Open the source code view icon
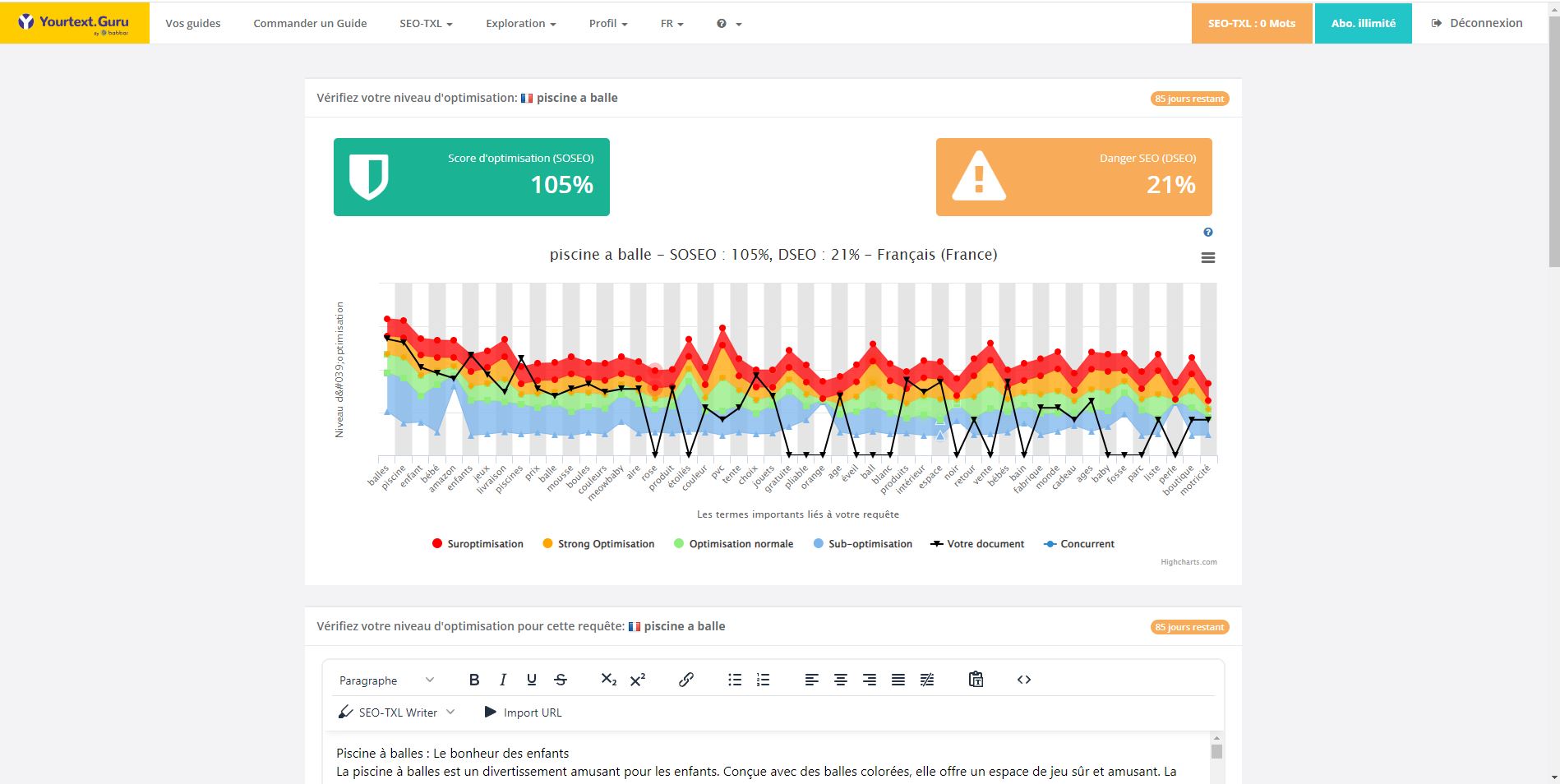This screenshot has width=1560, height=784. coord(1024,680)
